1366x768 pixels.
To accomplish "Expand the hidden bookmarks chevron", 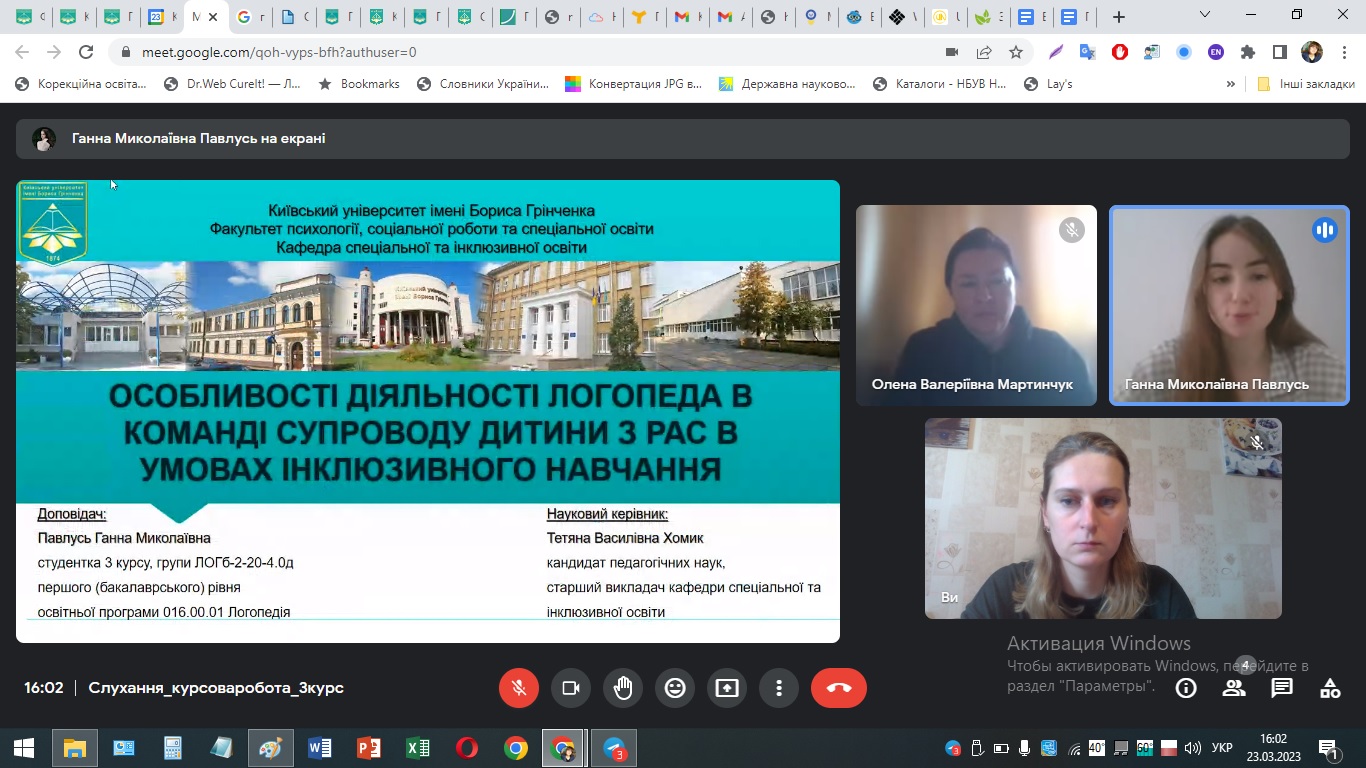I will pos(1231,84).
